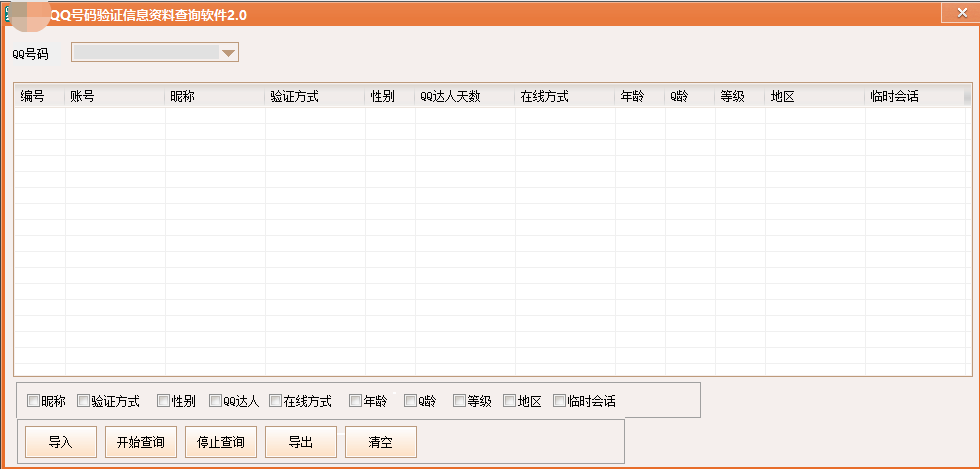
Task: Open the QQ号码 dropdown arrow
Action: click(229, 53)
